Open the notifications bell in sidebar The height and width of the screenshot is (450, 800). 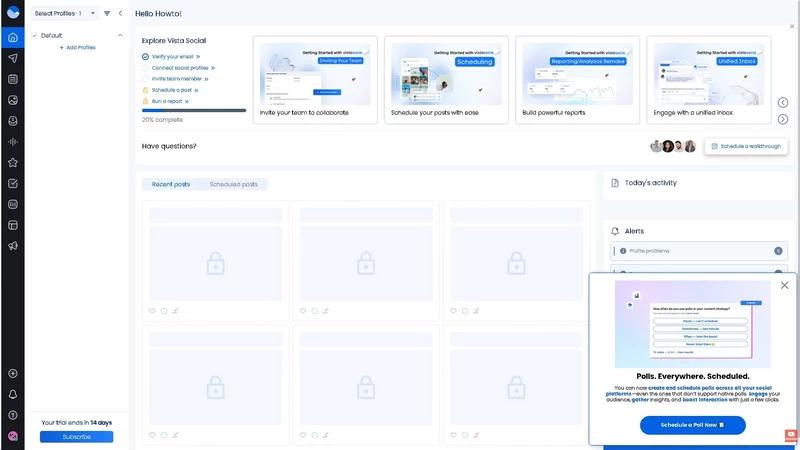click(x=13, y=394)
